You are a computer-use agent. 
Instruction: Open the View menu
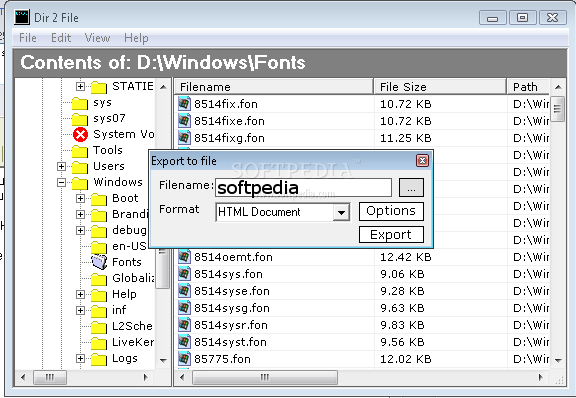pos(97,38)
